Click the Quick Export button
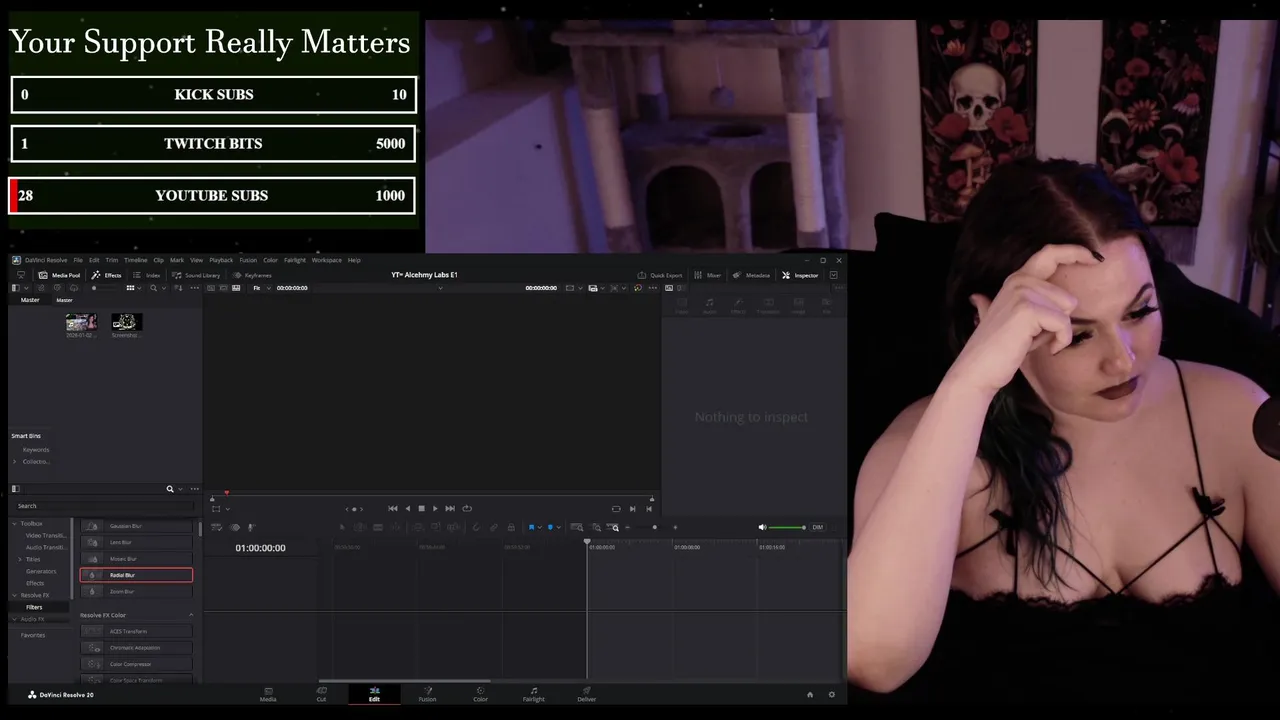1280x720 pixels. pos(660,275)
